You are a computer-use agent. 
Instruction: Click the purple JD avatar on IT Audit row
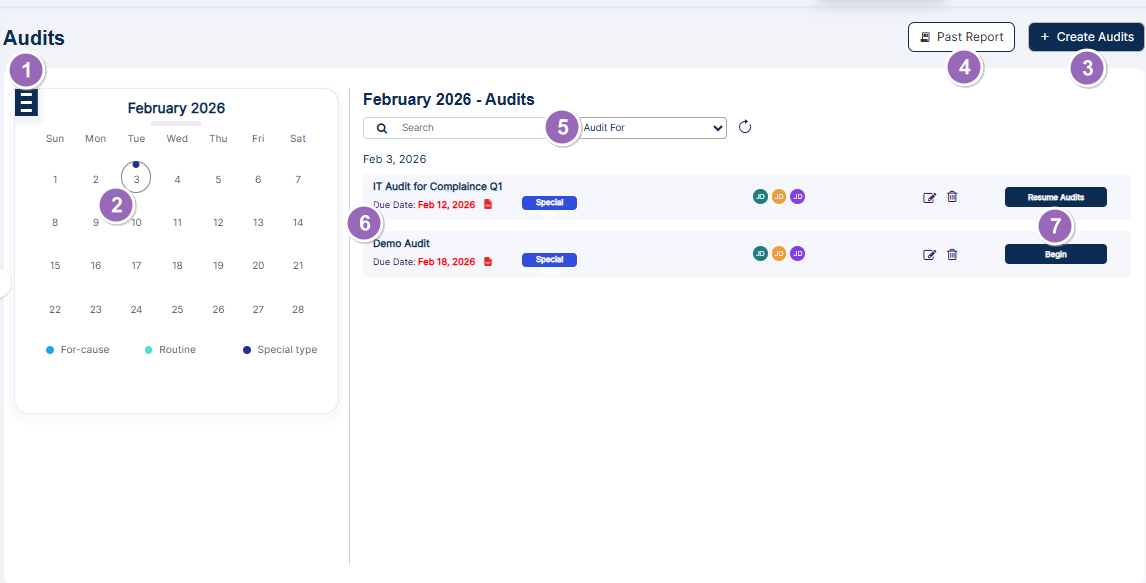pos(797,196)
